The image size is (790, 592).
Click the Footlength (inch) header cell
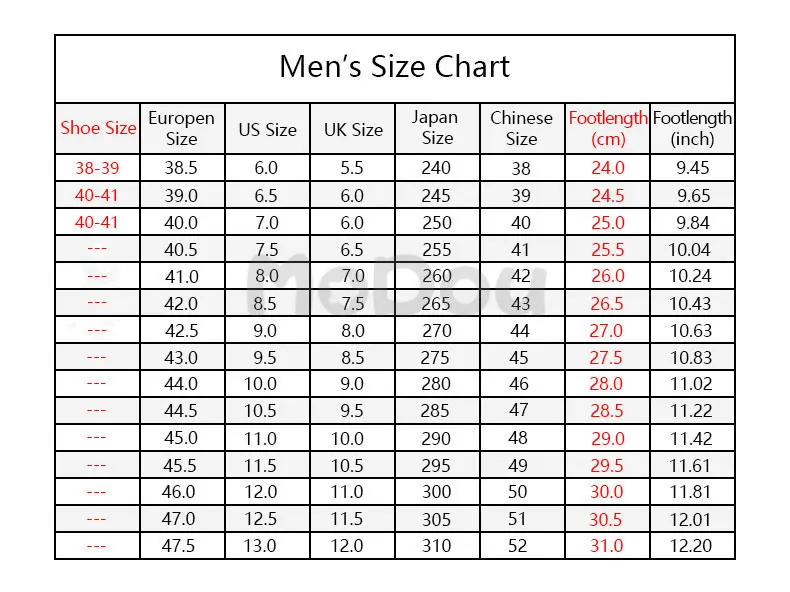click(692, 128)
